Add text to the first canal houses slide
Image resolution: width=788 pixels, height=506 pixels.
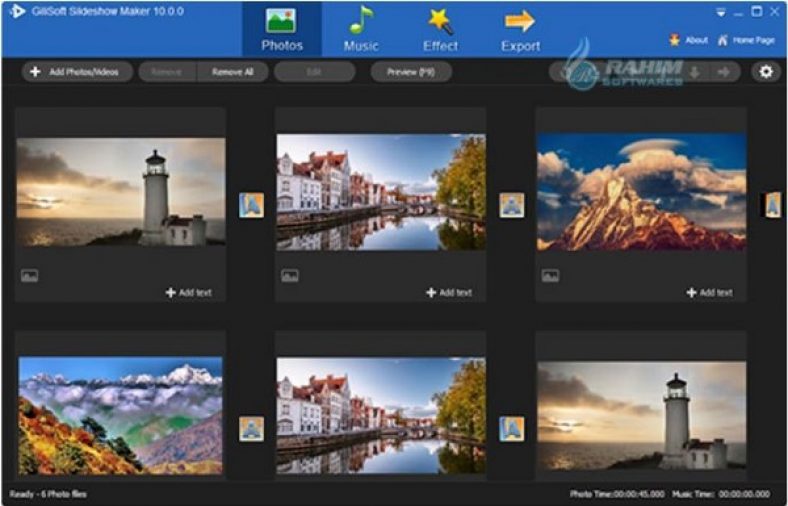click(x=449, y=292)
